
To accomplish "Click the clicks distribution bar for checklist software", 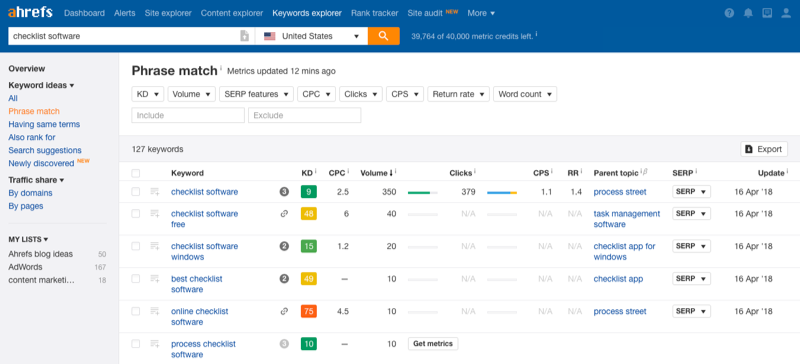I will (x=502, y=192).
